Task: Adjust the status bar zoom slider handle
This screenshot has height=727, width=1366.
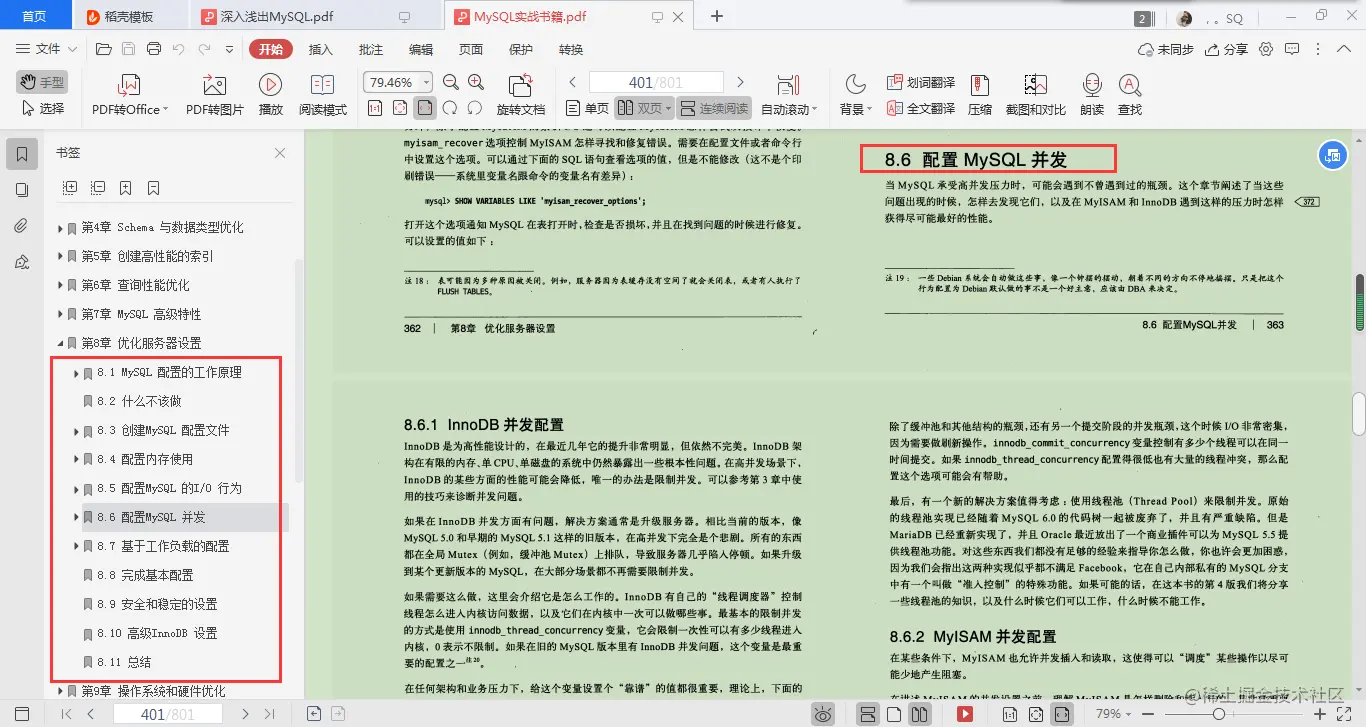Action: 1219,714
